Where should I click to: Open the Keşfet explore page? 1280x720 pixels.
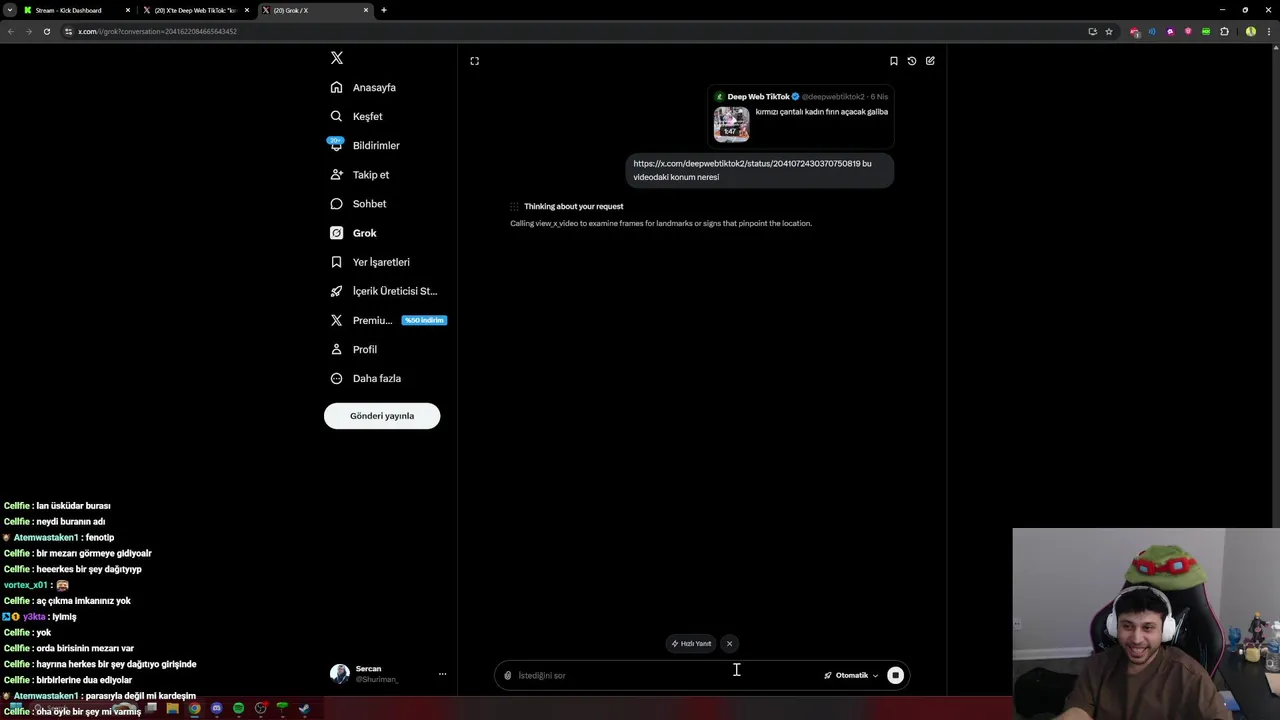pos(357,116)
